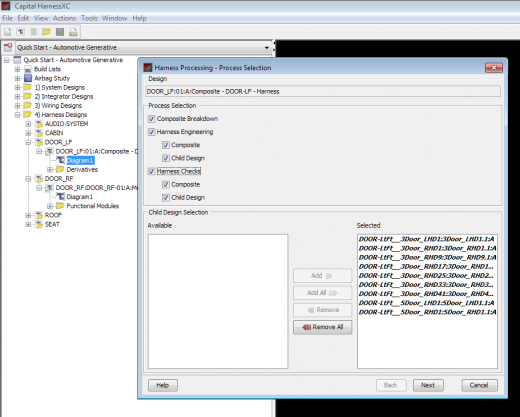Click the Integrator Designs folder icon
Screen dimensions: 520x417
[28, 96]
